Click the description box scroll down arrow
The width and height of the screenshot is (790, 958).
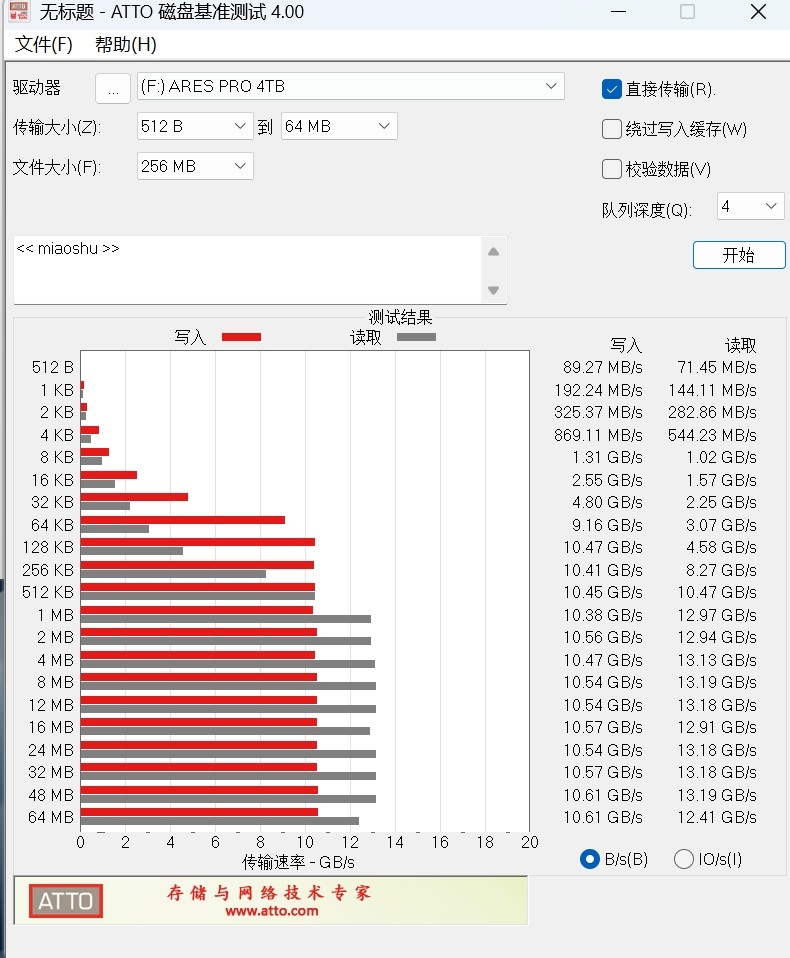point(494,290)
